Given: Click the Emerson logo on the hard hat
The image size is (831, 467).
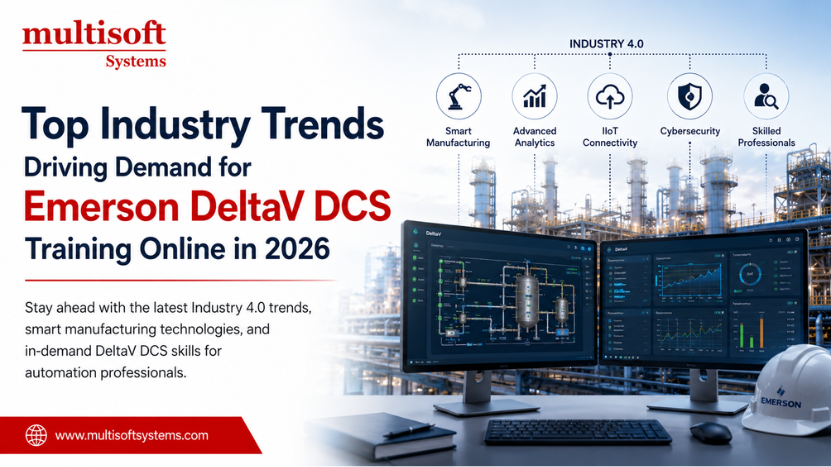Looking at the screenshot, I should click(781, 398).
